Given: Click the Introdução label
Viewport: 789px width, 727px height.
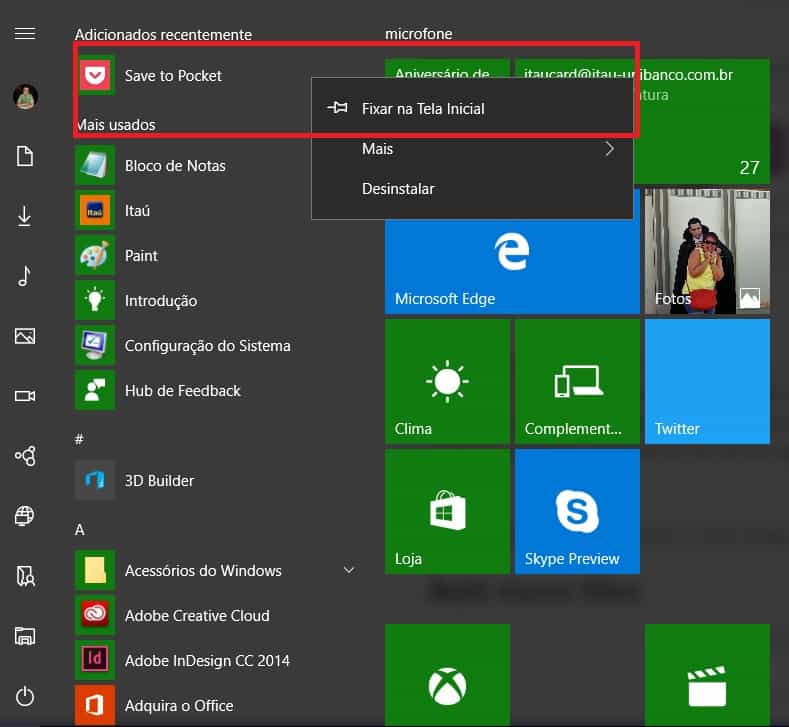Looking at the screenshot, I should [x=161, y=301].
